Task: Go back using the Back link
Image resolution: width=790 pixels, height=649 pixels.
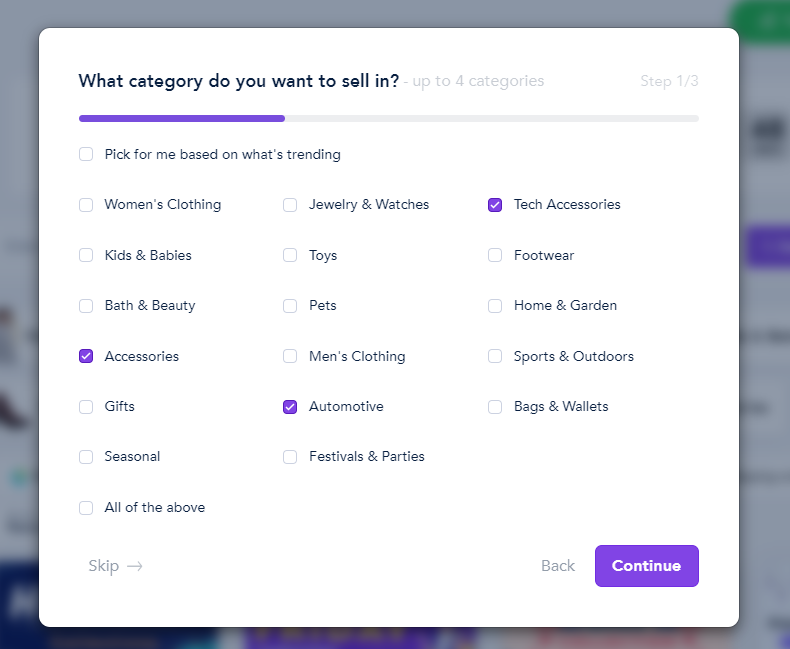Action: (558, 566)
